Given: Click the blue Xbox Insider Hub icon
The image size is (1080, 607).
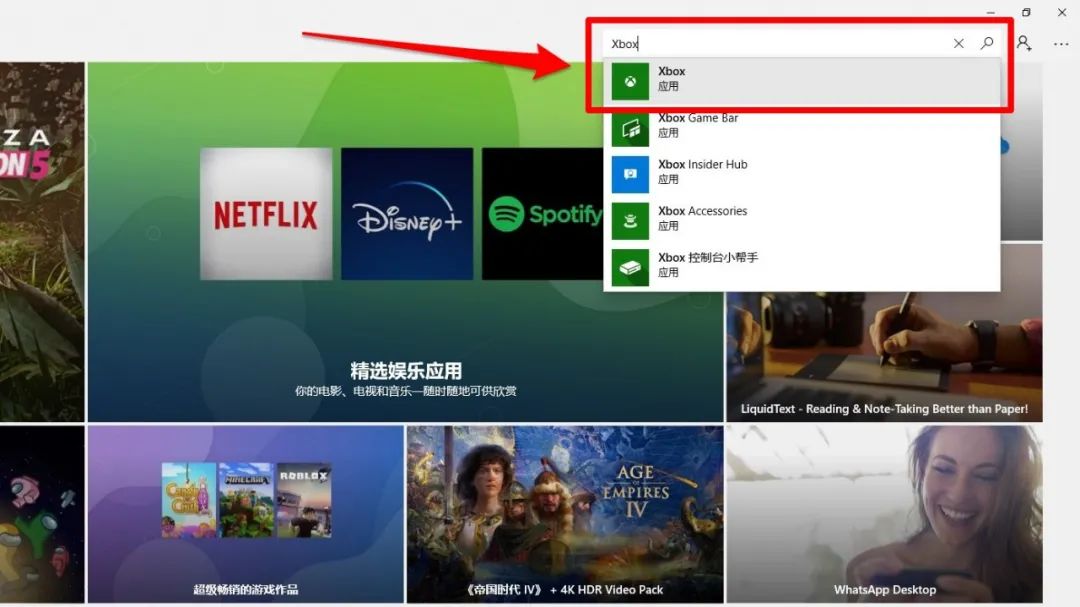Looking at the screenshot, I should 630,174.
